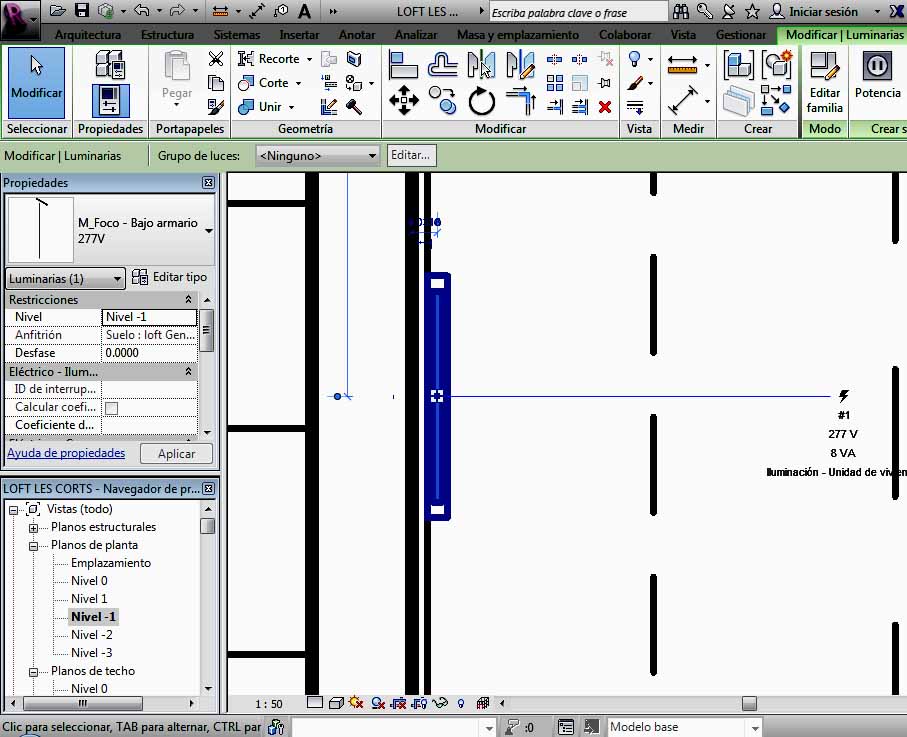
Task: Open the Anotar ribbon tab
Action: pos(357,35)
